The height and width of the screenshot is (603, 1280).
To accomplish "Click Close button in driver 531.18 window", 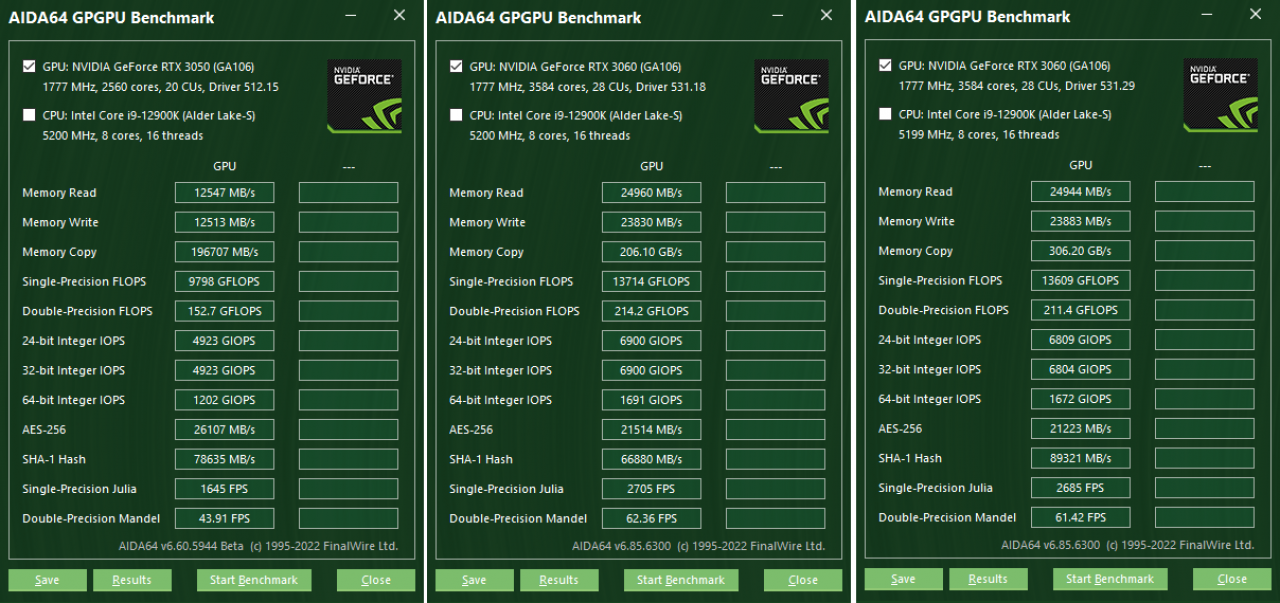I will pos(803,580).
